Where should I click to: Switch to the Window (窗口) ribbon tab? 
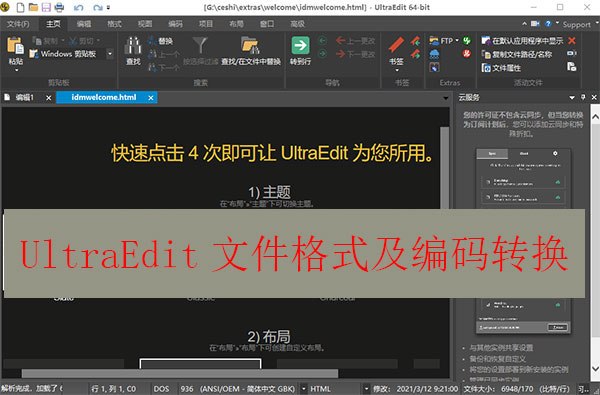pos(267,24)
